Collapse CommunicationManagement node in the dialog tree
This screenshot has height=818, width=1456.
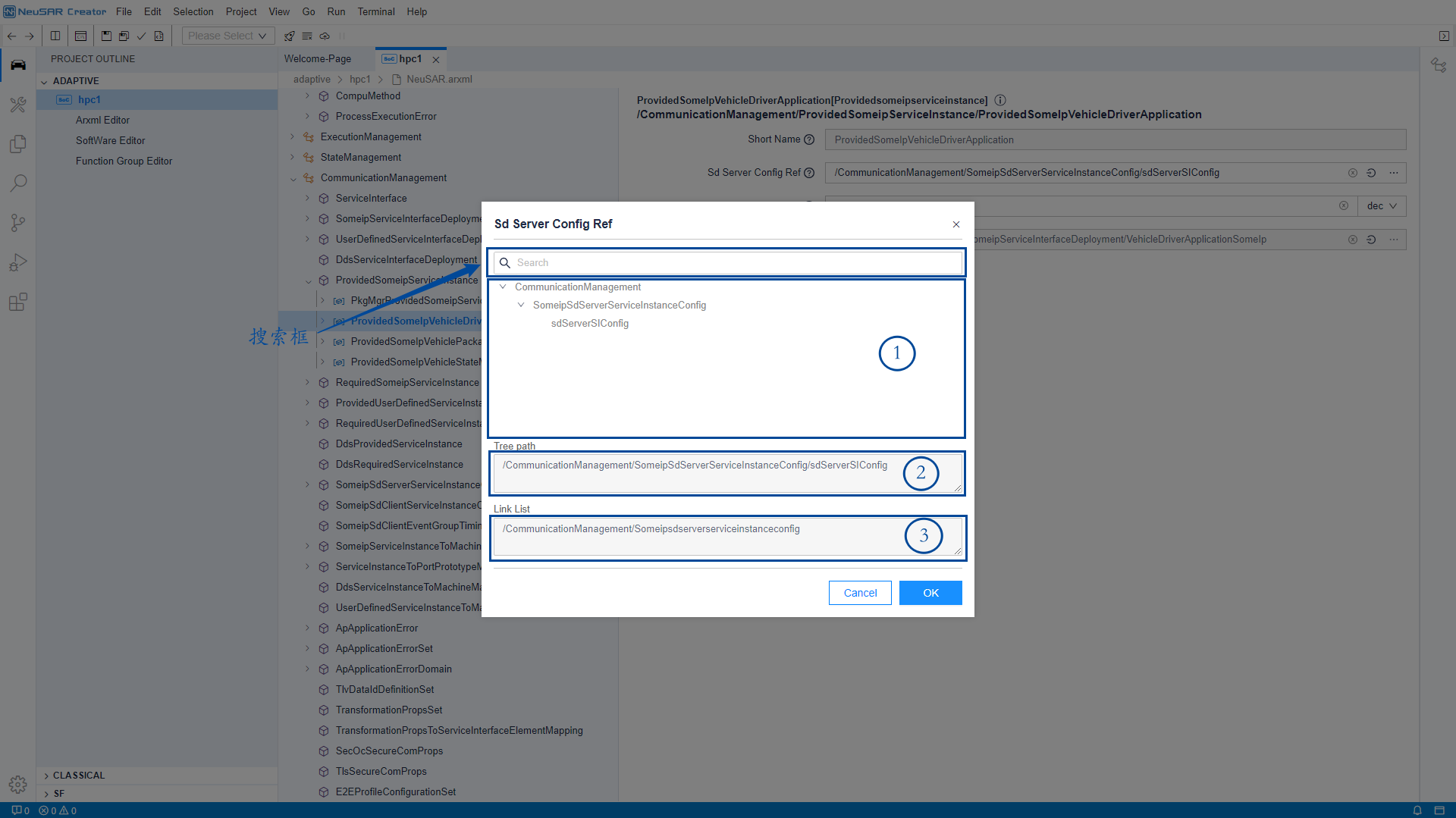(x=503, y=287)
